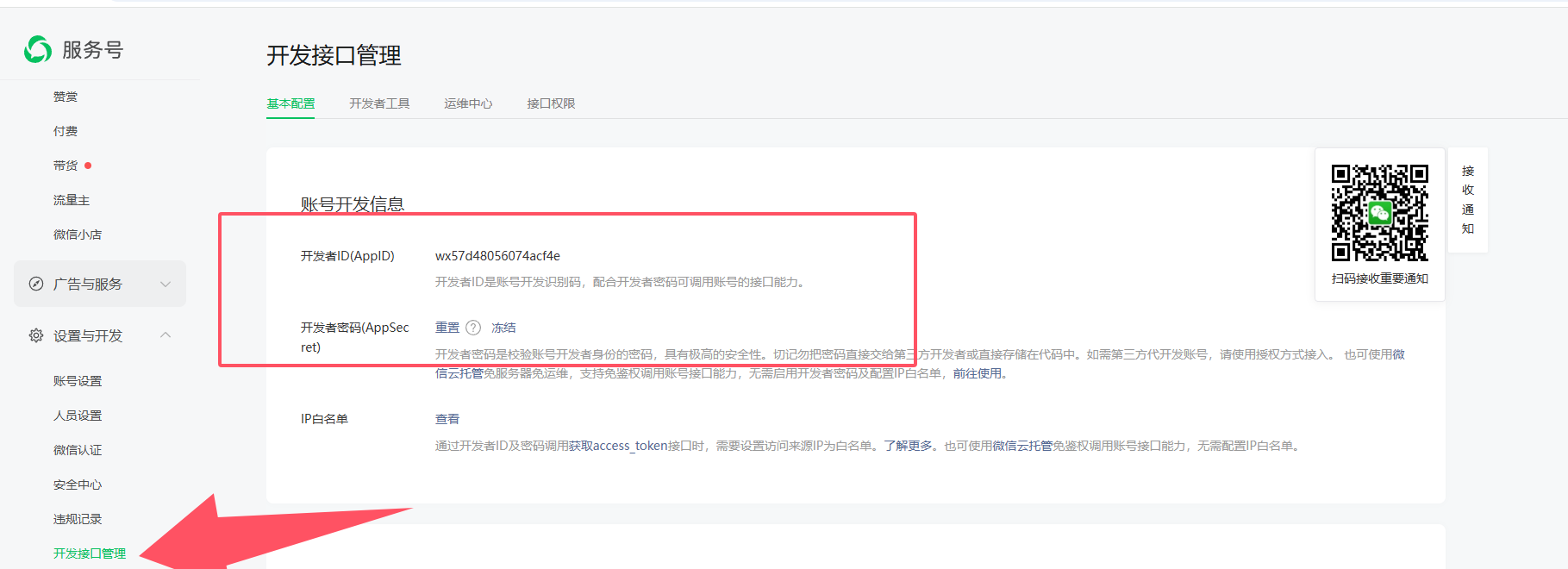The height and width of the screenshot is (569, 1568).
Task: Click the QR code for notifications
Action: (x=1379, y=213)
